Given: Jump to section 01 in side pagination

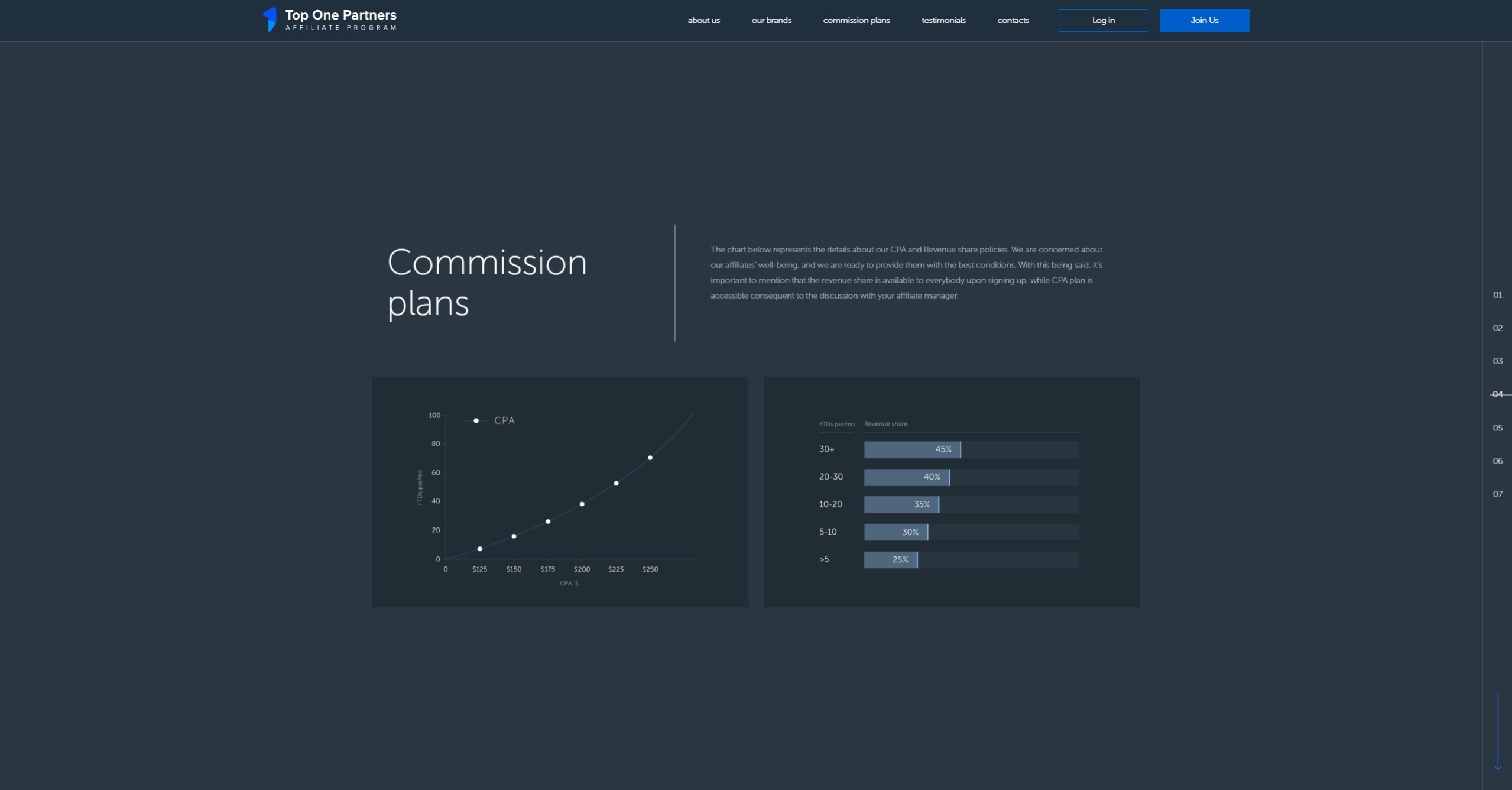Looking at the screenshot, I should [x=1497, y=295].
